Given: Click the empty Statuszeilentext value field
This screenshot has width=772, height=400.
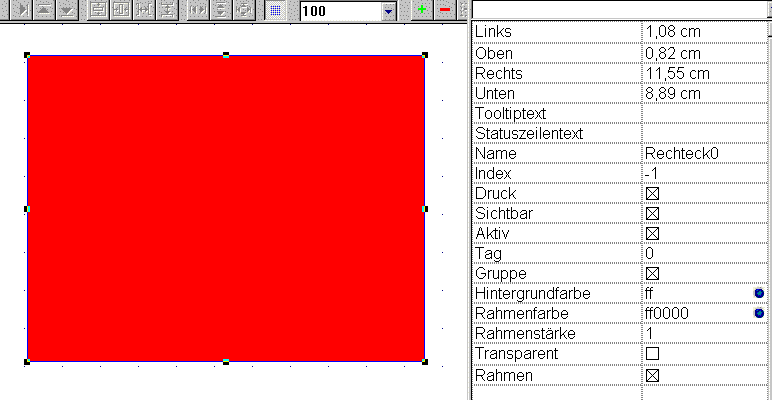Looking at the screenshot, I should click(705, 133).
